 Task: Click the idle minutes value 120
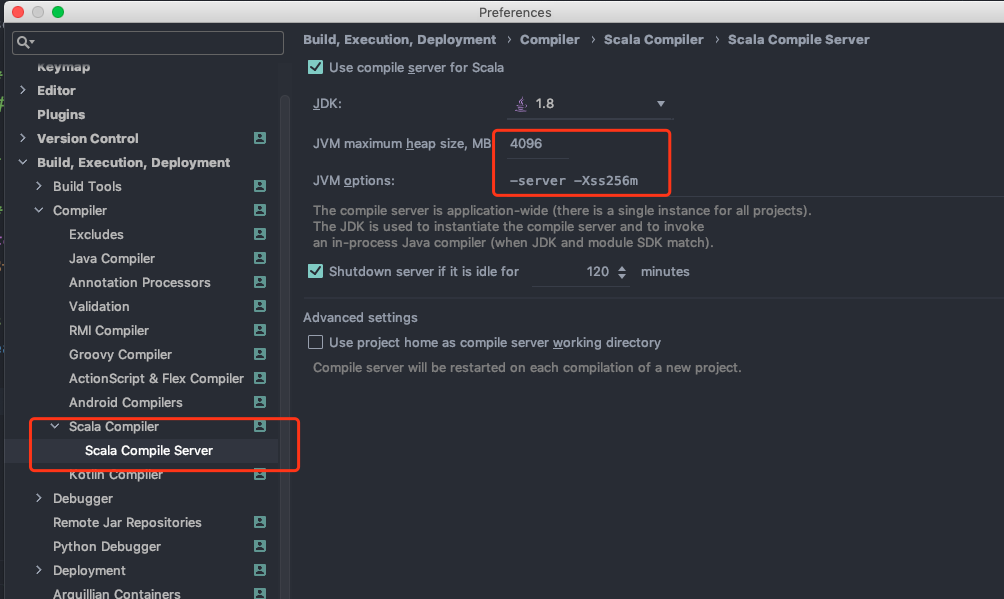pyautogui.click(x=597, y=272)
